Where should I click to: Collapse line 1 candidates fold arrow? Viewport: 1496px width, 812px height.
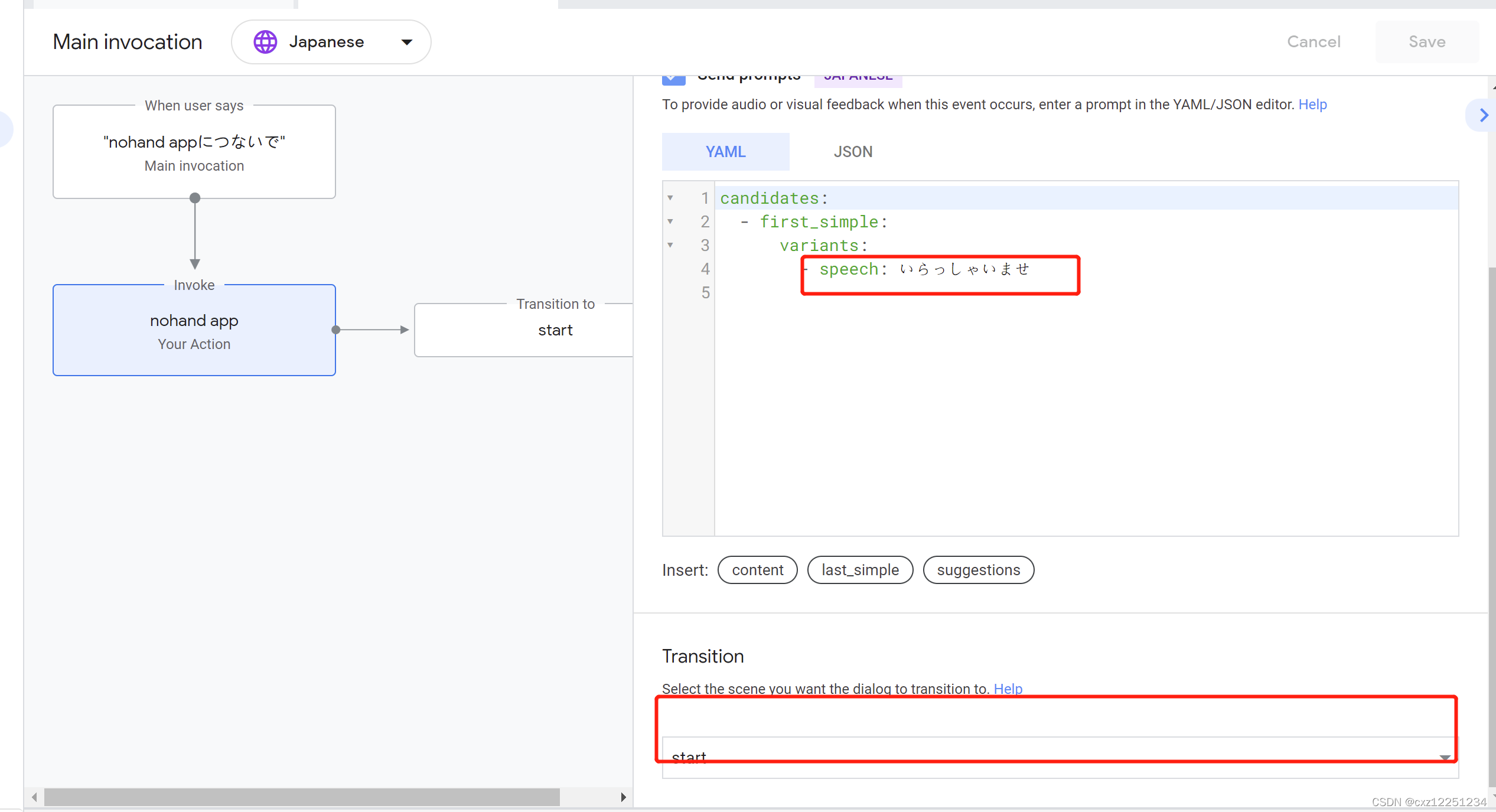pyautogui.click(x=670, y=198)
